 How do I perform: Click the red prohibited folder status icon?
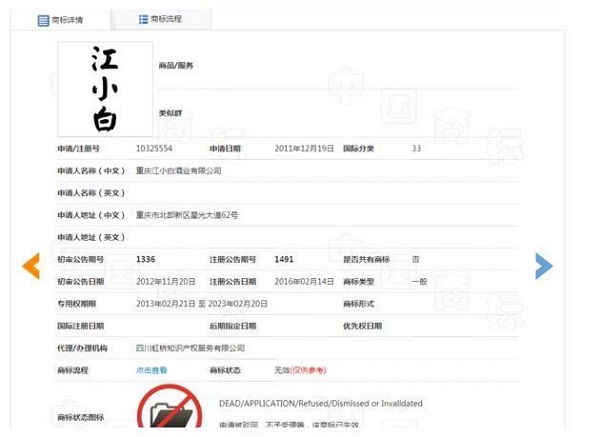coord(169,410)
